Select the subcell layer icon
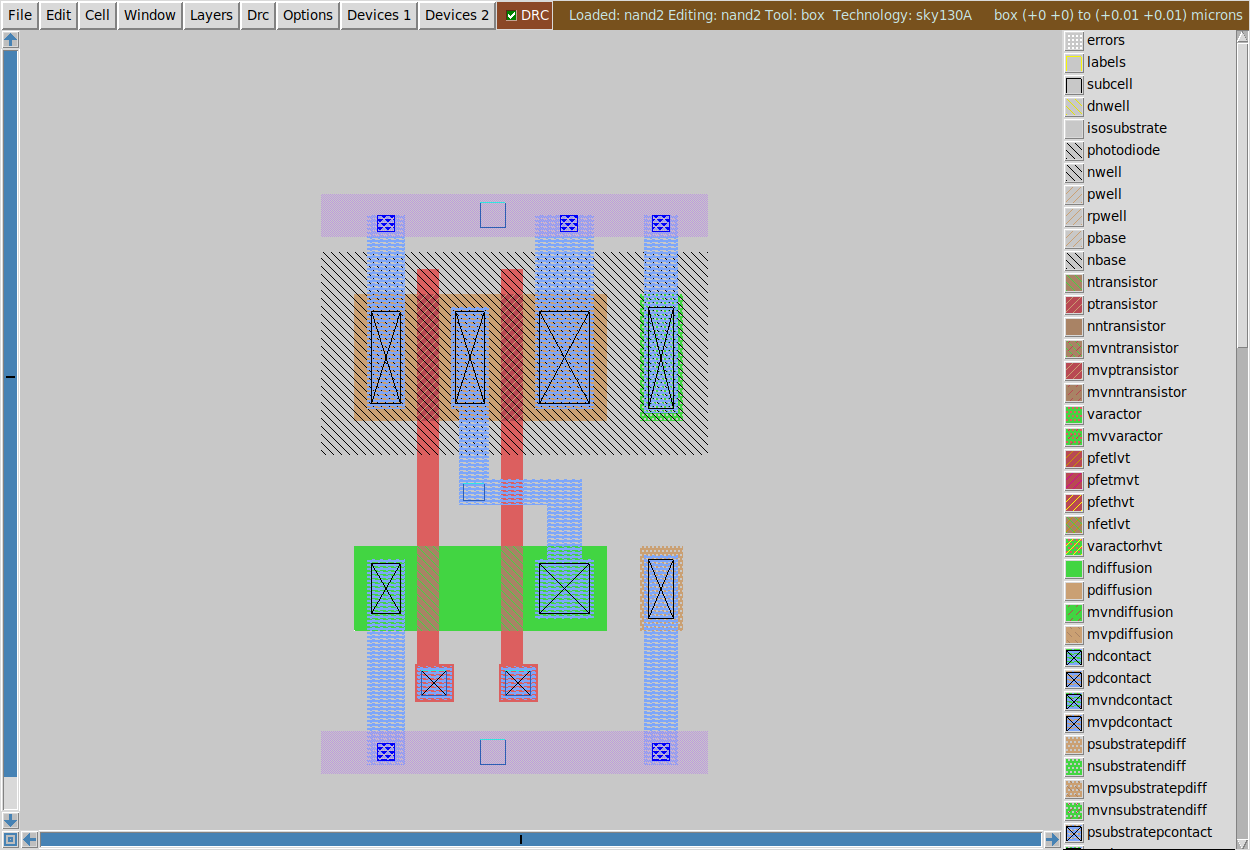This screenshot has height=850, width=1250. pos(1074,85)
